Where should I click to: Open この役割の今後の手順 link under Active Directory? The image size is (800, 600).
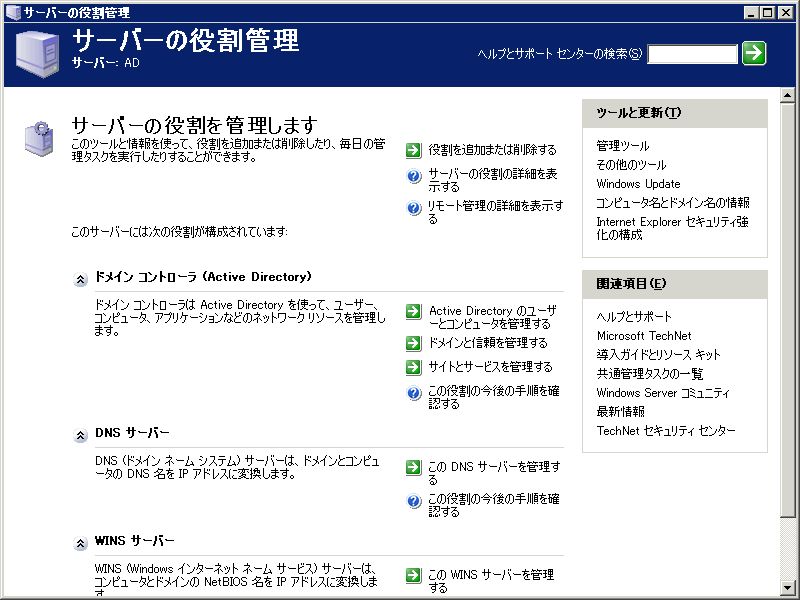493,397
